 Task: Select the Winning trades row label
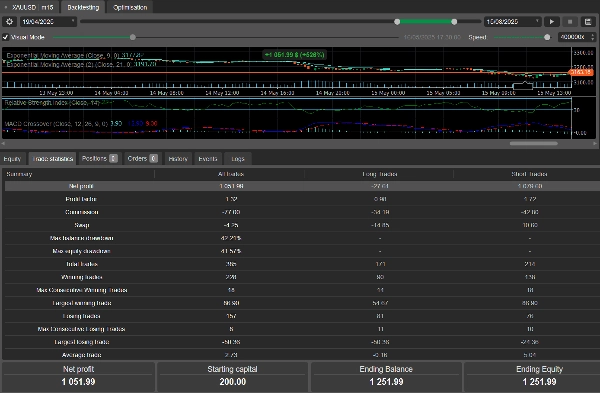(82, 277)
